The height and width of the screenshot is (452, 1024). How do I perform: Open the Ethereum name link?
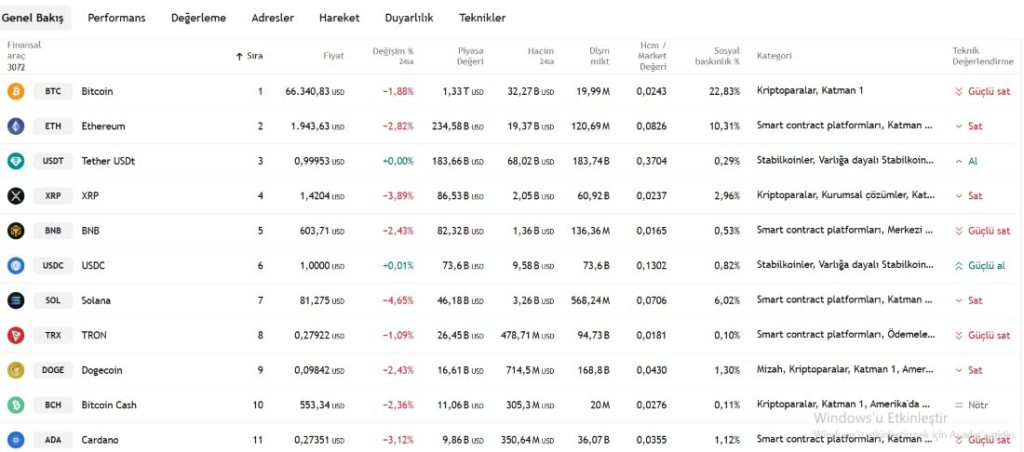click(x=103, y=126)
